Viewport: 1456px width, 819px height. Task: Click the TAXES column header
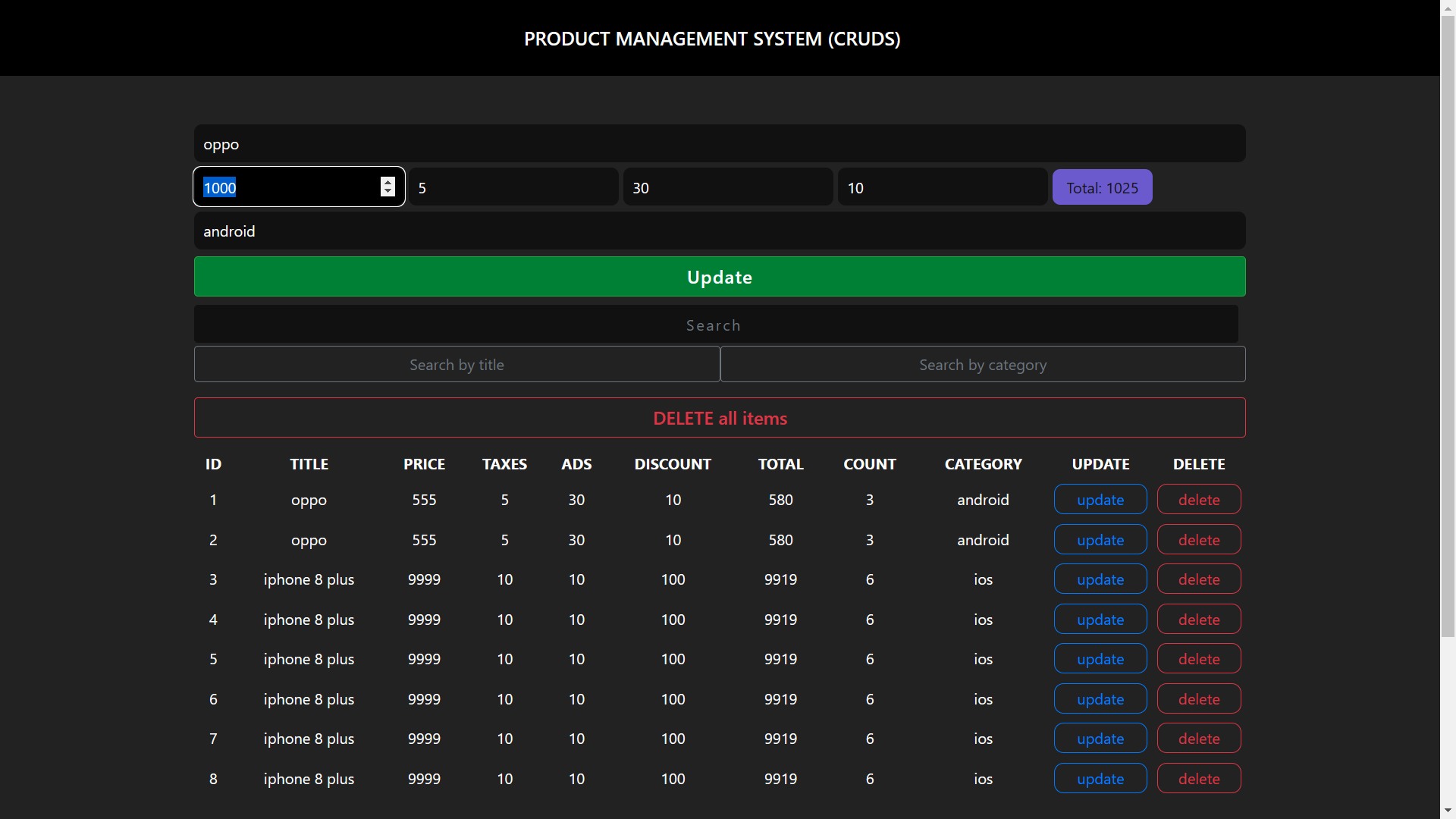click(504, 464)
